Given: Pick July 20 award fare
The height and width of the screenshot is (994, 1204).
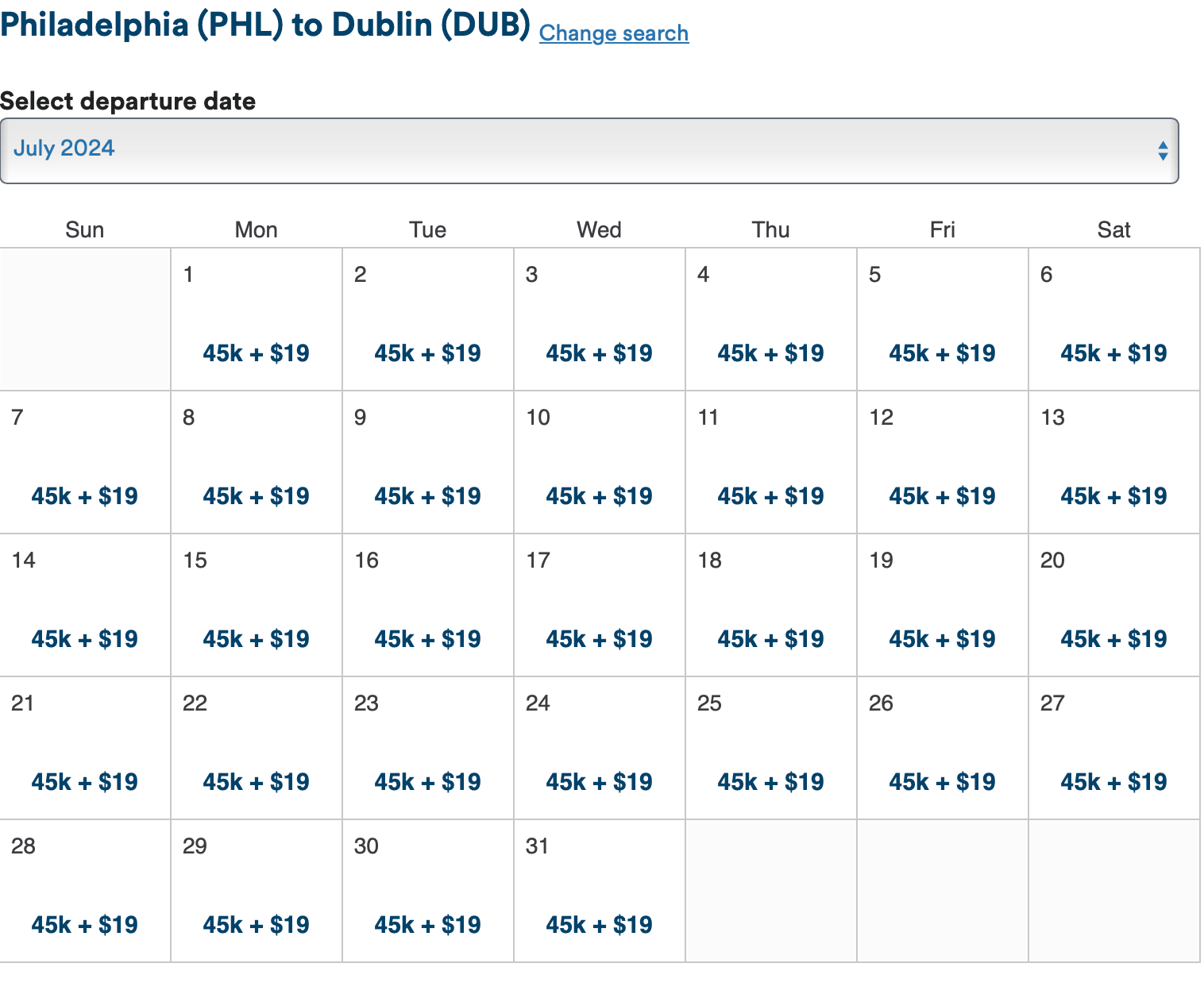Looking at the screenshot, I should (x=1113, y=639).
